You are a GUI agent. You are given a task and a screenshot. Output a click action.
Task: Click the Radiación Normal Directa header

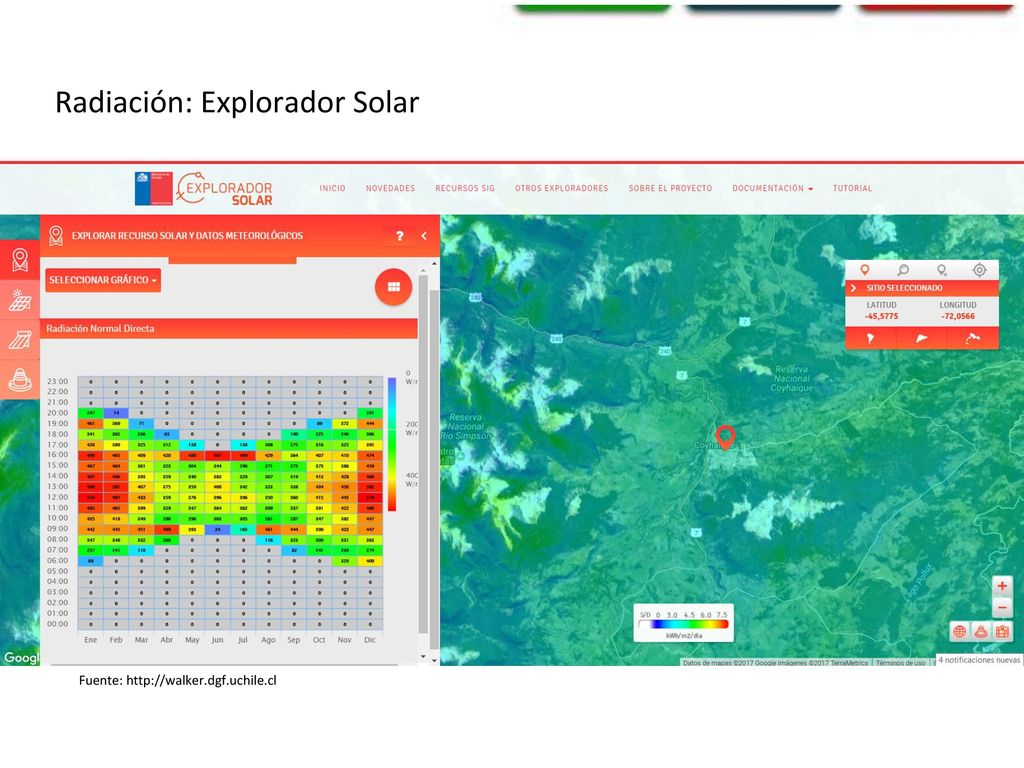[229, 328]
